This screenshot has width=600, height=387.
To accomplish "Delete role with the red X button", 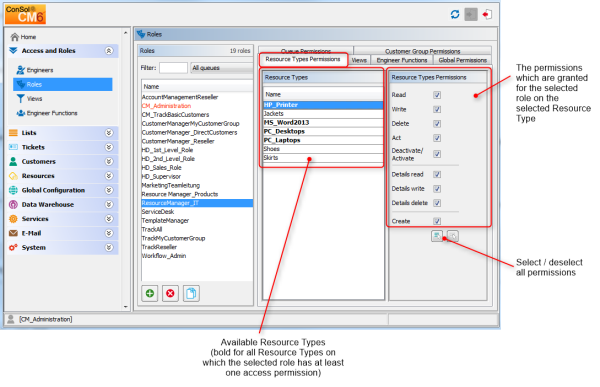I will tap(170, 294).
